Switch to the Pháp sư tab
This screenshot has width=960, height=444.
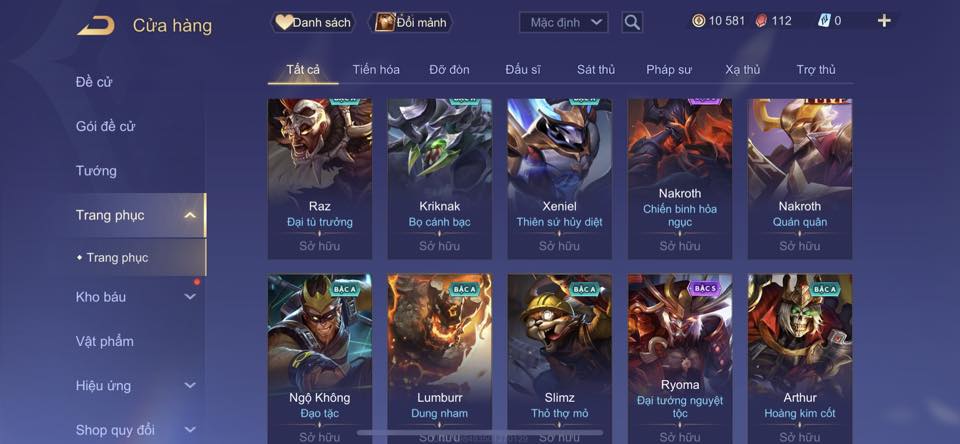669,70
